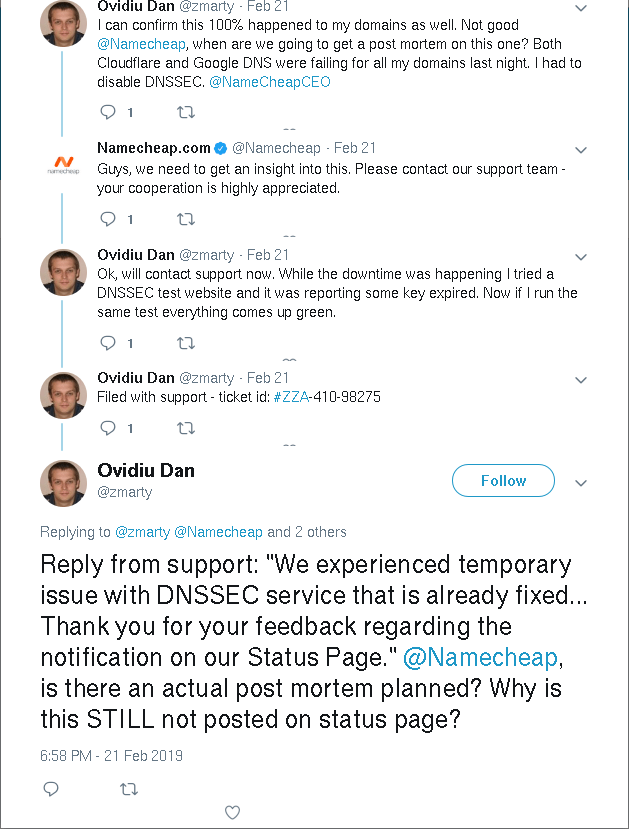Click the blue verified badge next to Namecheap.com
The height and width of the screenshot is (829, 629).
coord(222,147)
